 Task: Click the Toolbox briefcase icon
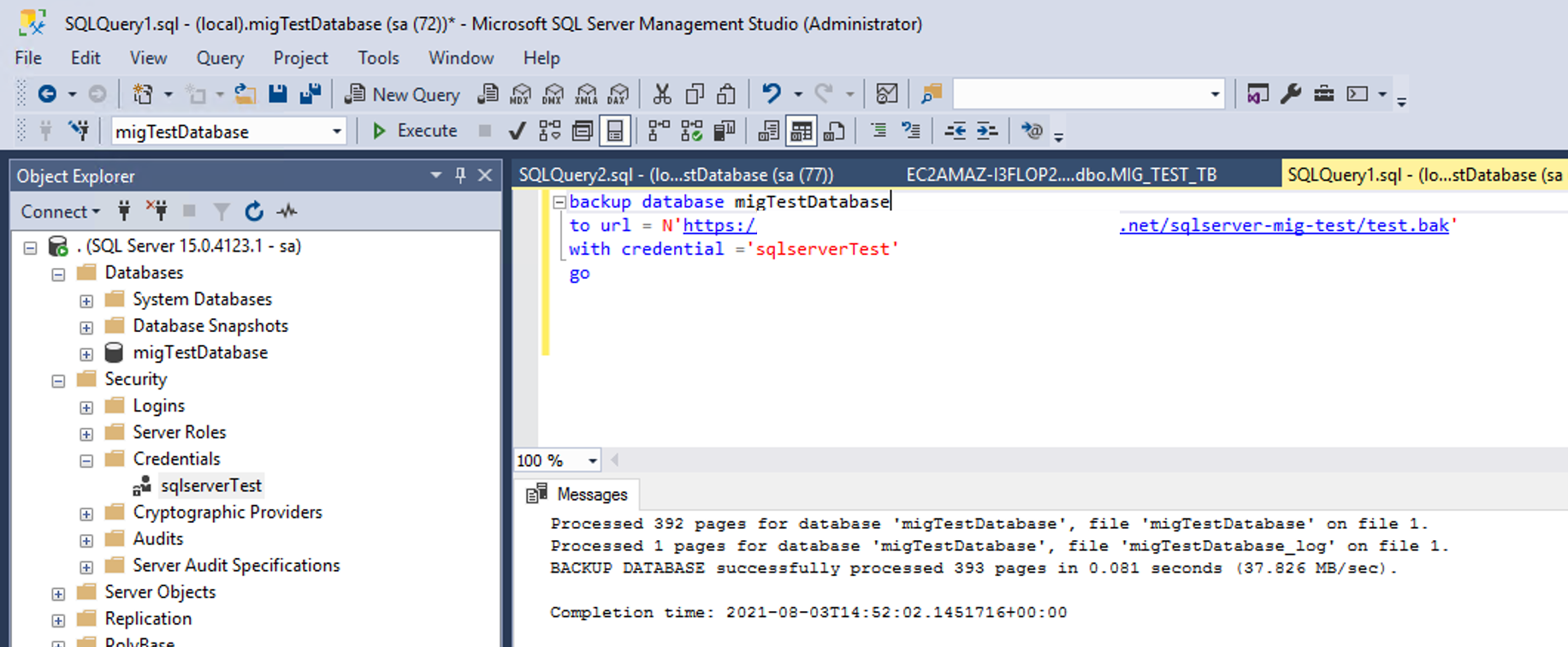(x=1323, y=94)
